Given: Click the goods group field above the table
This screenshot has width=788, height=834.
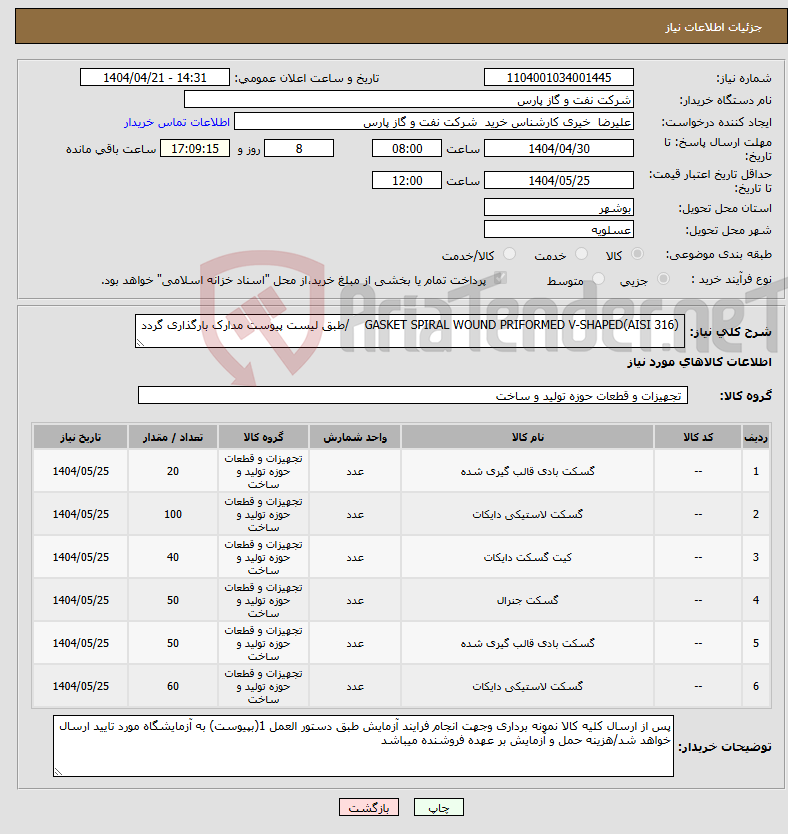Looking at the screenshot, I should pos(413,395).
